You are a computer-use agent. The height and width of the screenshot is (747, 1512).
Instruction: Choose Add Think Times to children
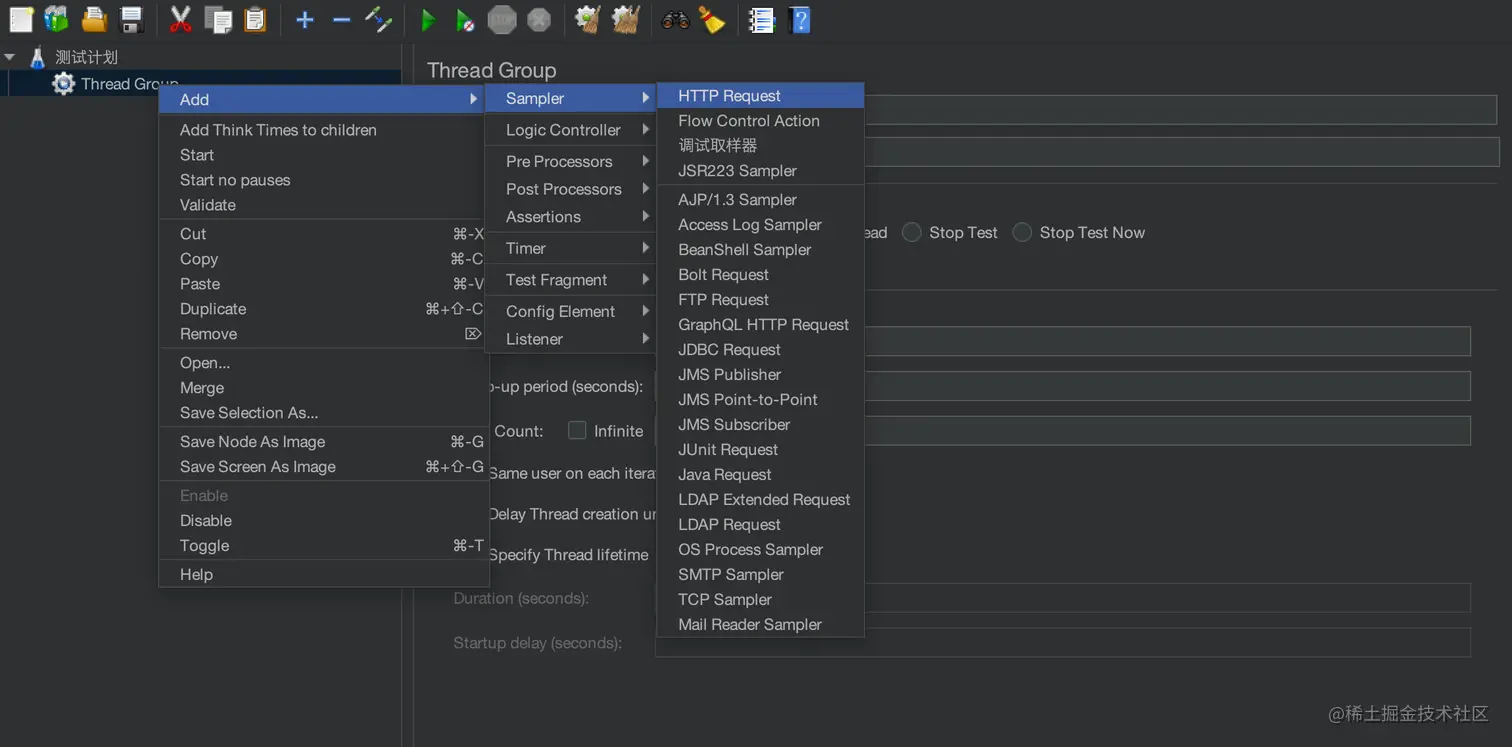322,130
